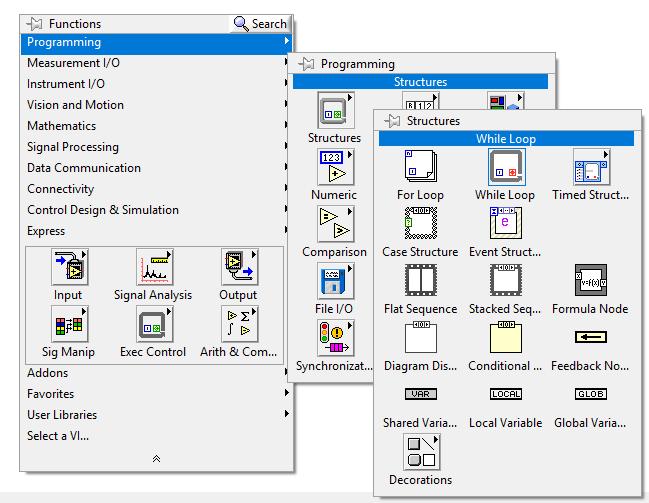Pick the Feedback Node icon
Viewport: 649px width, 503px height.
[591, 337]
